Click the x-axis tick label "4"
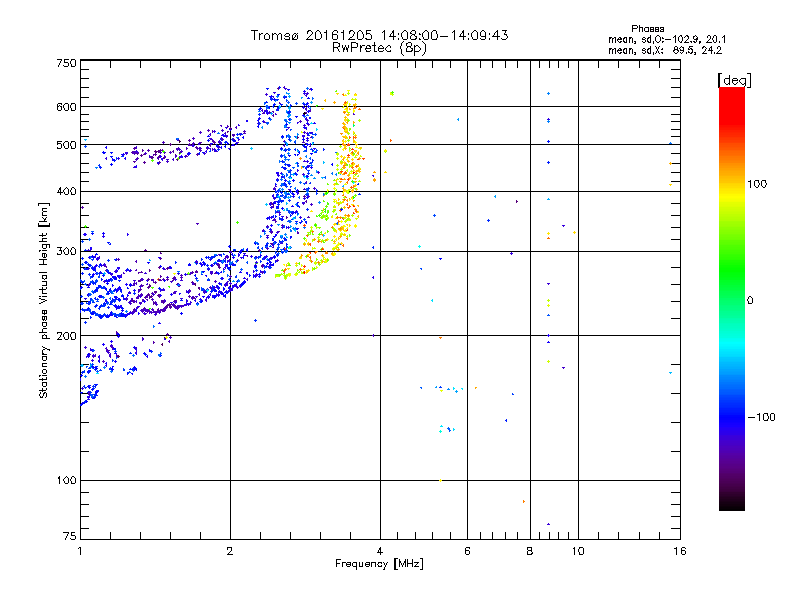The height and width of the screenshot is (600, 800). (380, 551)
